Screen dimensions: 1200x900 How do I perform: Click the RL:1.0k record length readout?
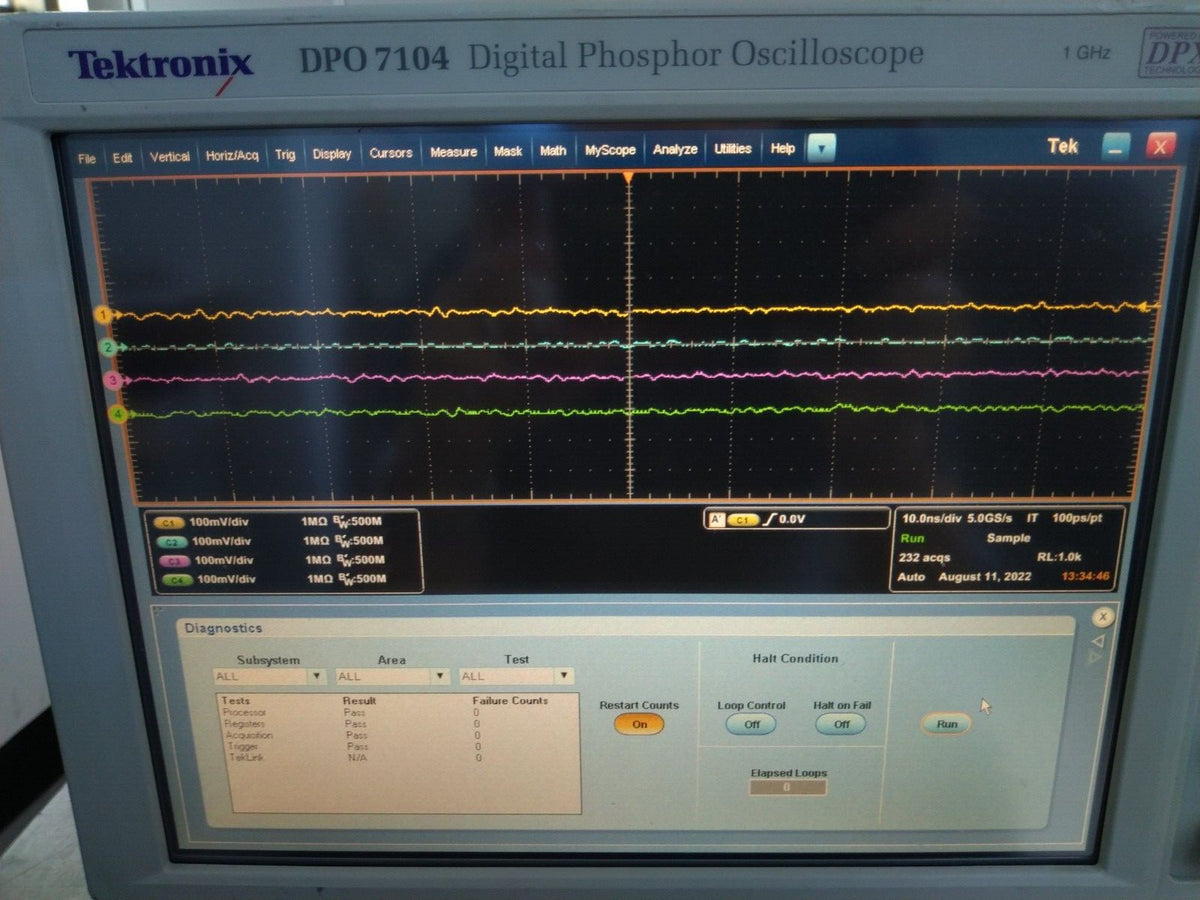tap(1059, 557)
